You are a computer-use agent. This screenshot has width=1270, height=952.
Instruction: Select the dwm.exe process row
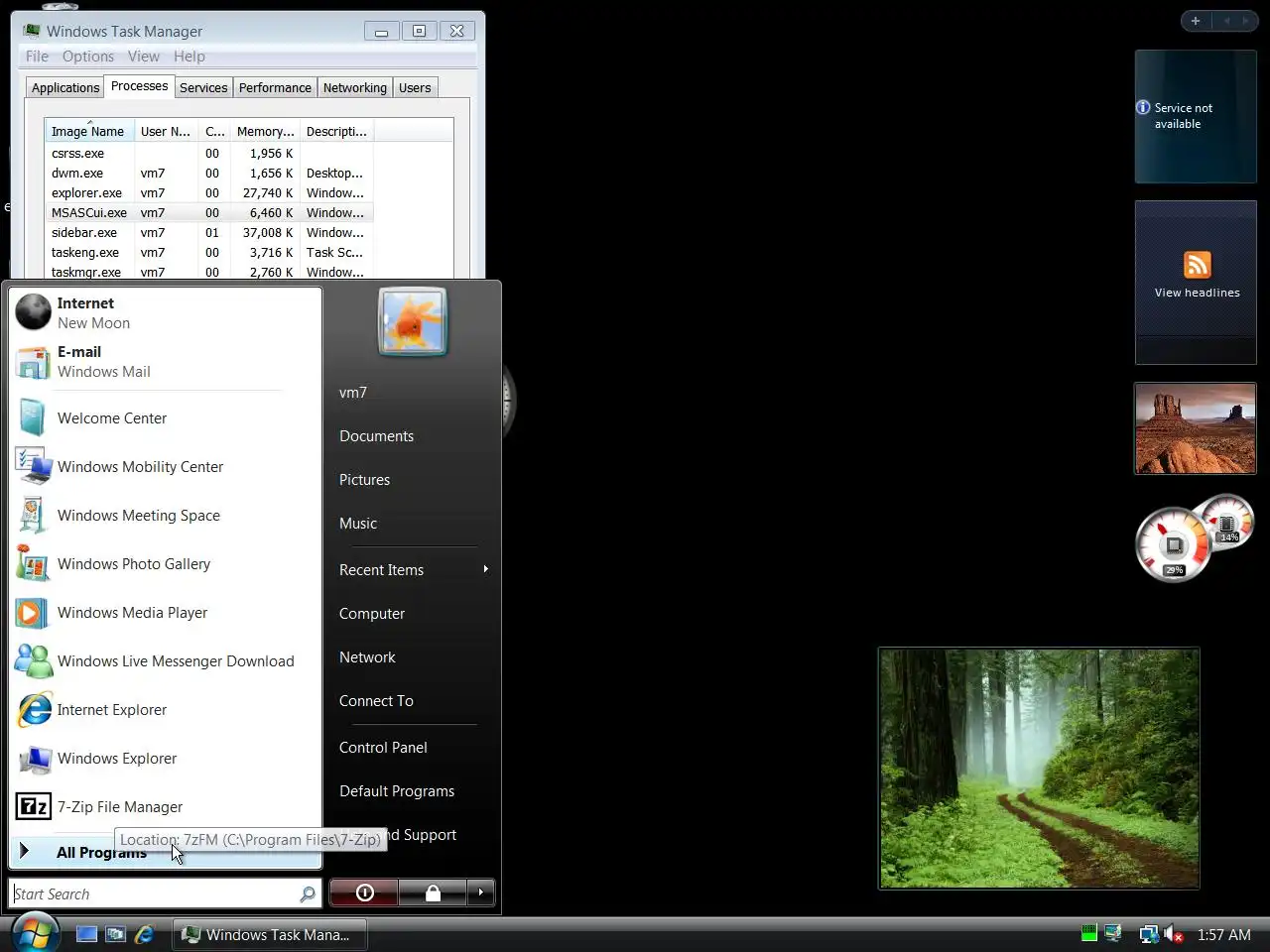pyautogui.click(x=209, y=173)
